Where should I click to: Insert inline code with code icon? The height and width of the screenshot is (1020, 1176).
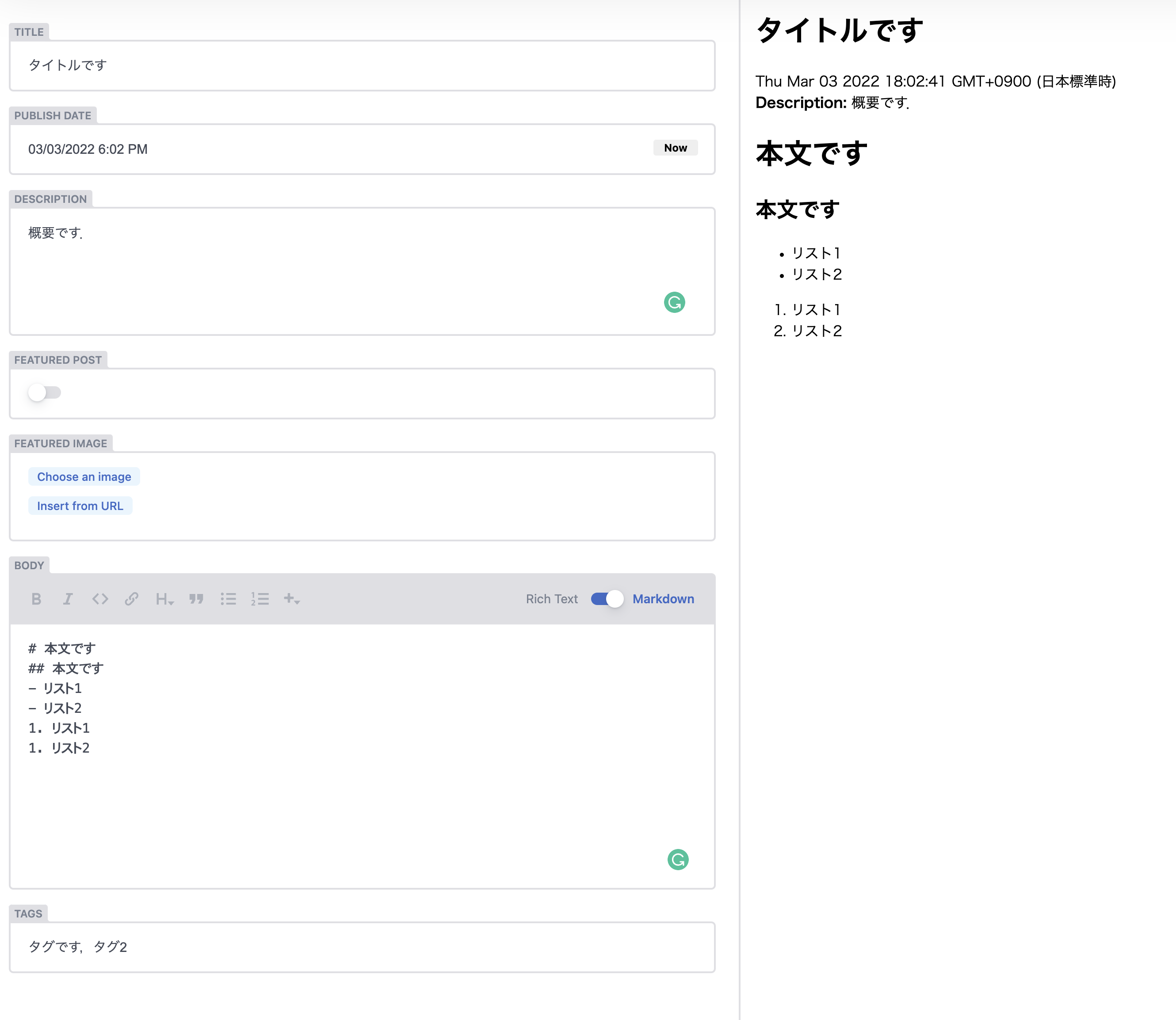(100, 599)
